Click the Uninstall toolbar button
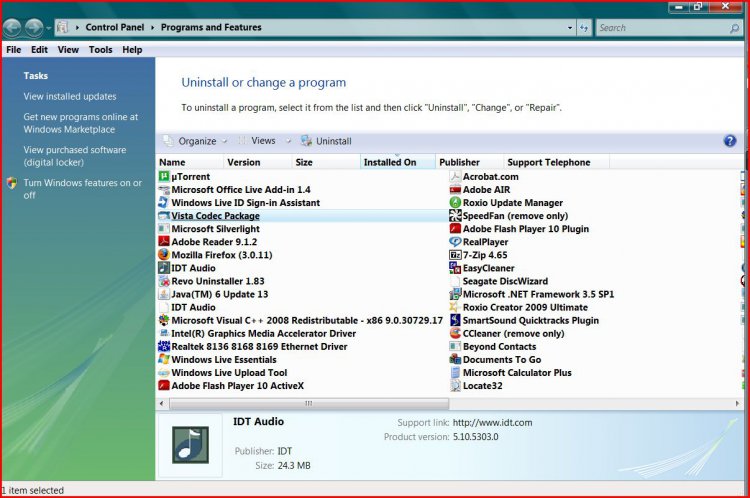This screenshot has height=498, width=750. pos(326,141)
